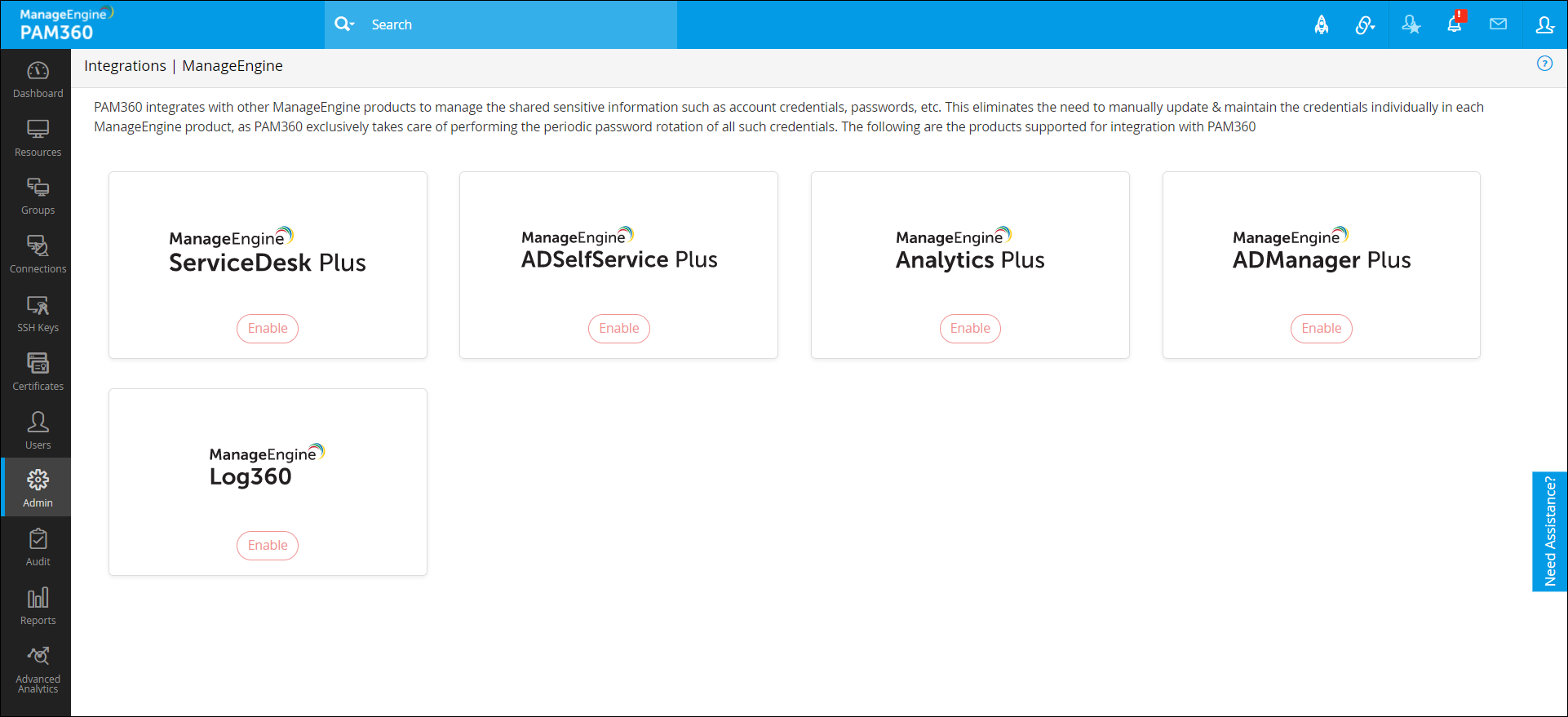Open Audit from the sidebar
Viewport: 1568px width, 717px height.
point(38,547)
